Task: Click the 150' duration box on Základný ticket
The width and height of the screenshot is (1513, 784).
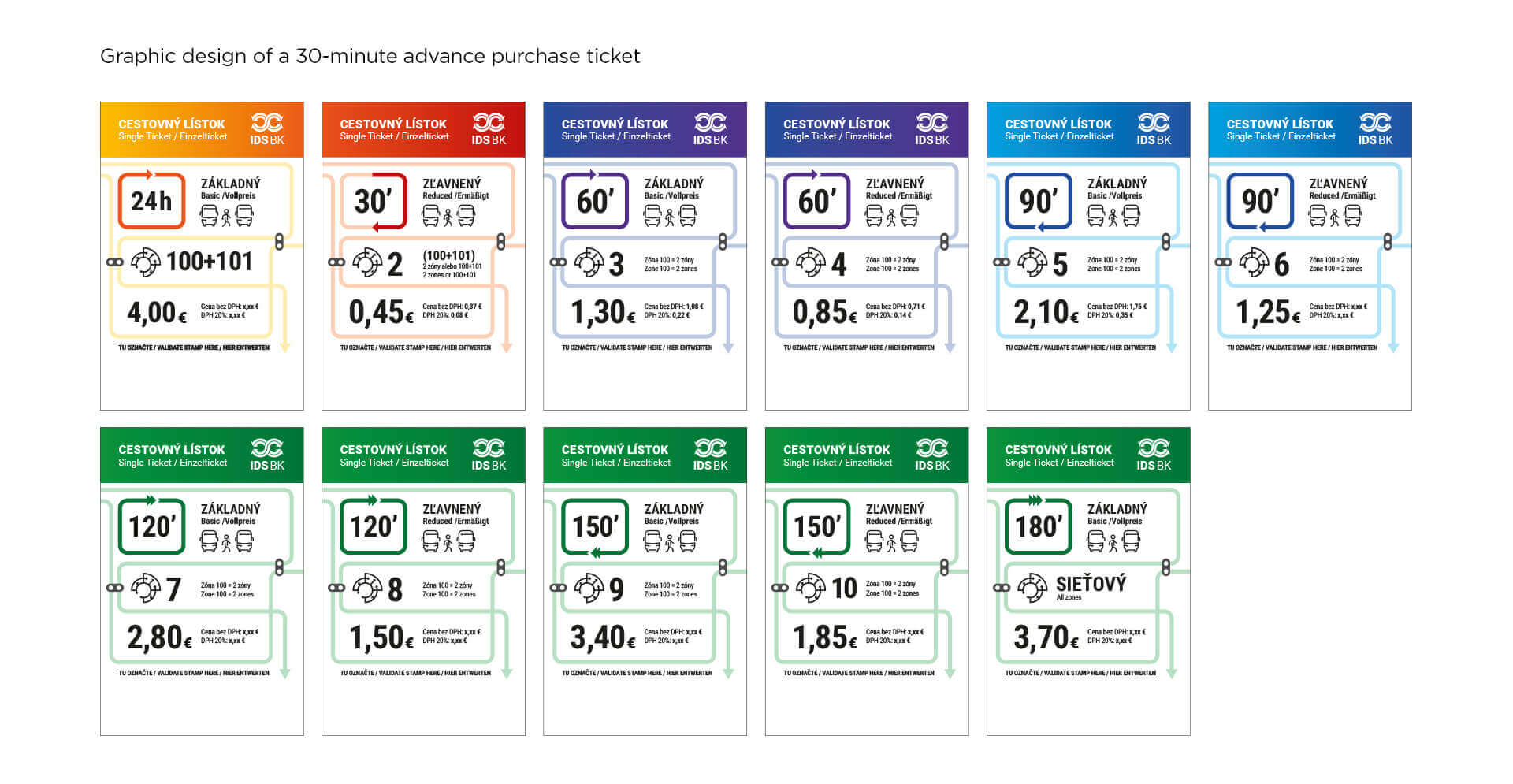Action: click(x=595, y=526)
